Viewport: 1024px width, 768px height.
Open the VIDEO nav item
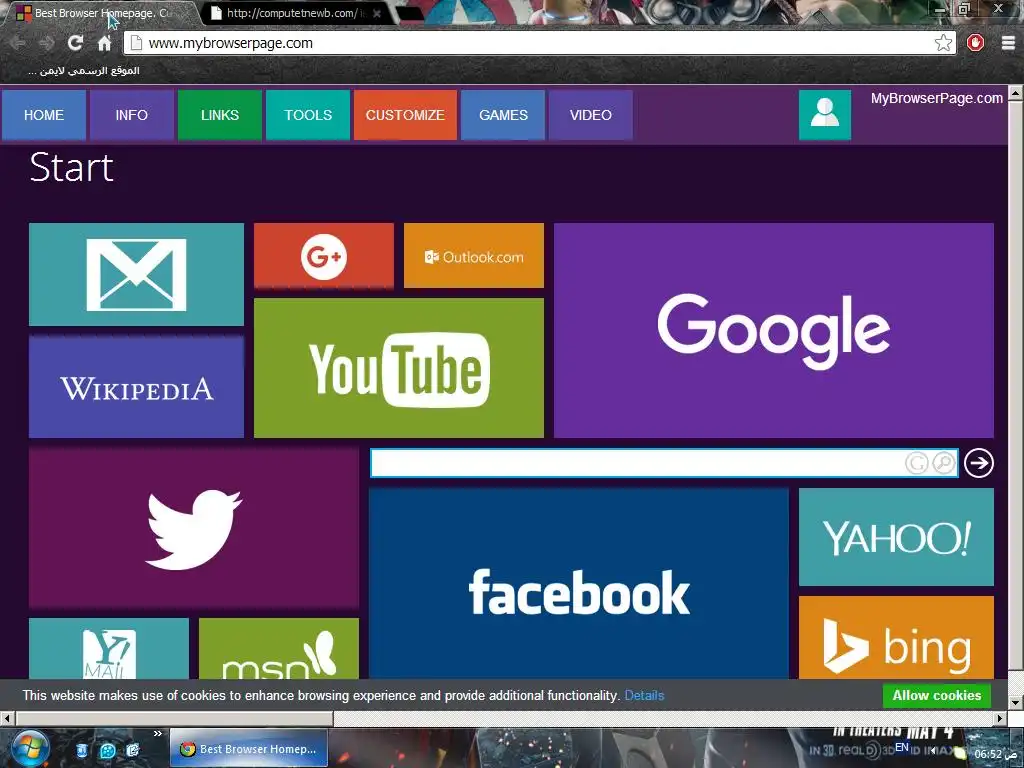click(x=590, y=115)
